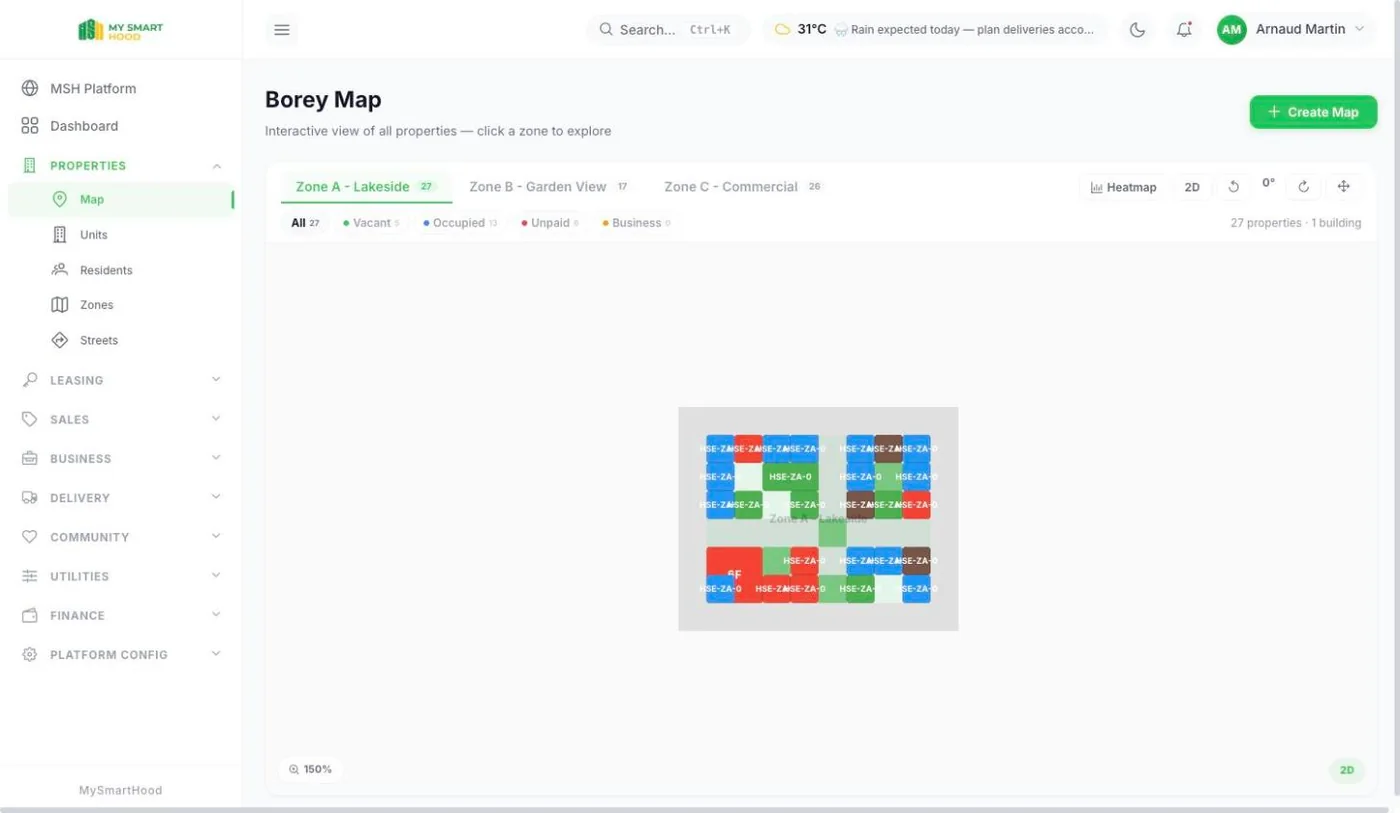Click the Create Map button
The width and height of the screenshot is (1400, 813).
[x=1313, y=112]
